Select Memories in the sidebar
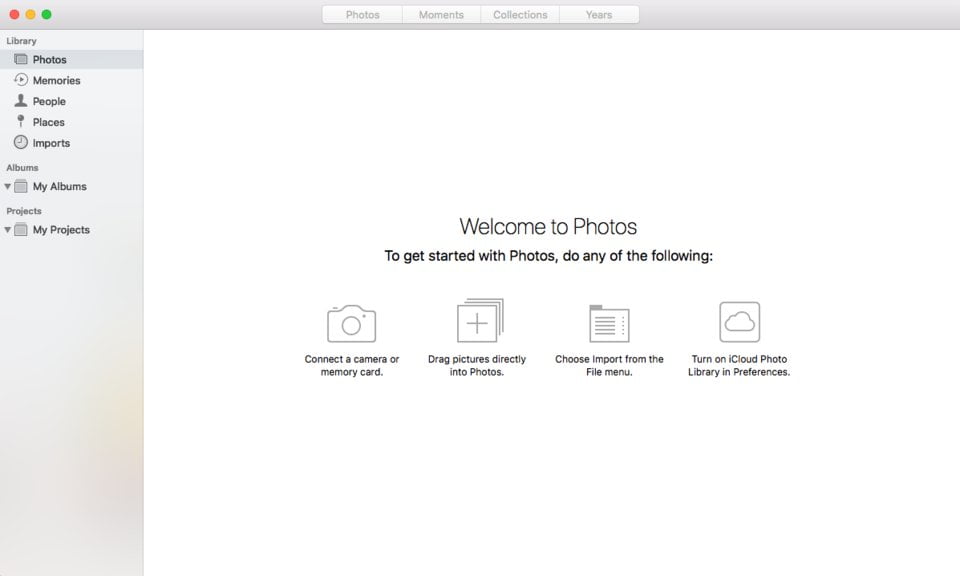The image size is (960, 576). 72,80
